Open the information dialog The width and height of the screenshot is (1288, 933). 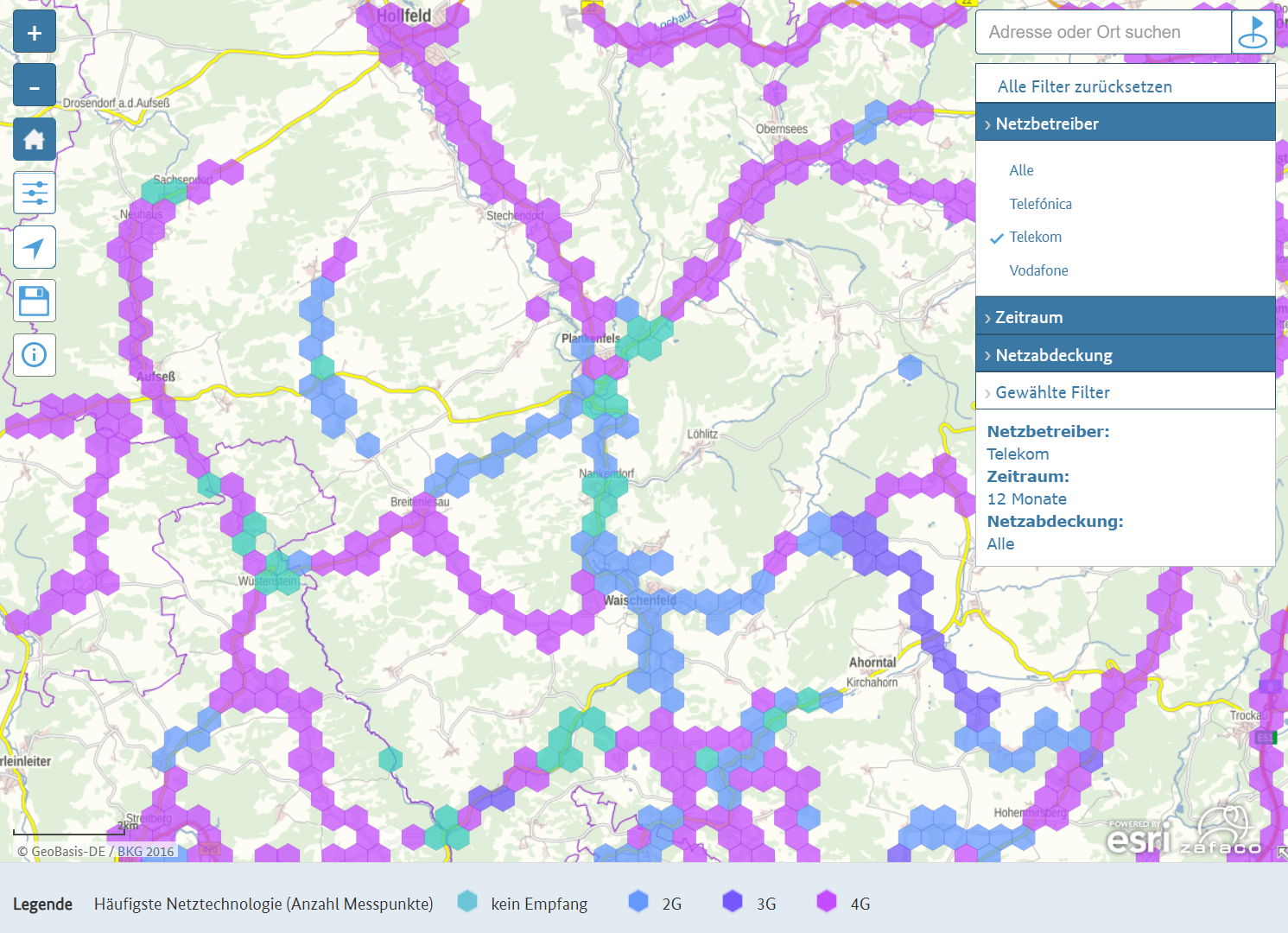tap(35, 355)
